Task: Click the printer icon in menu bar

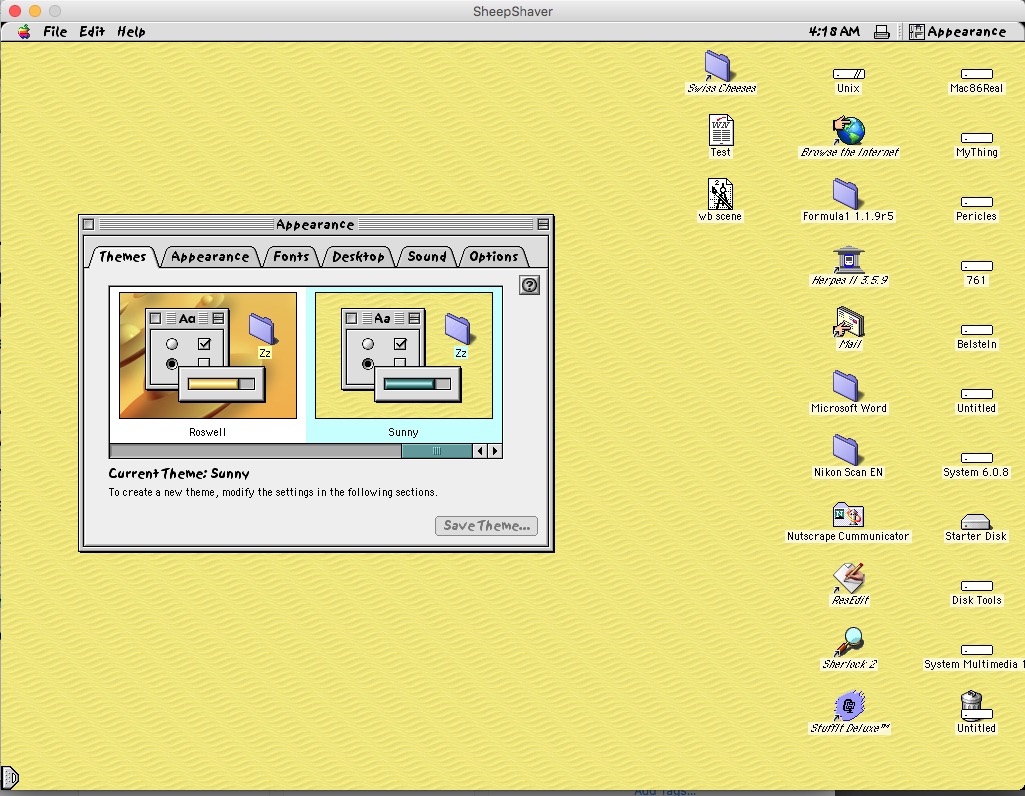Action: [x=882, y=32]
